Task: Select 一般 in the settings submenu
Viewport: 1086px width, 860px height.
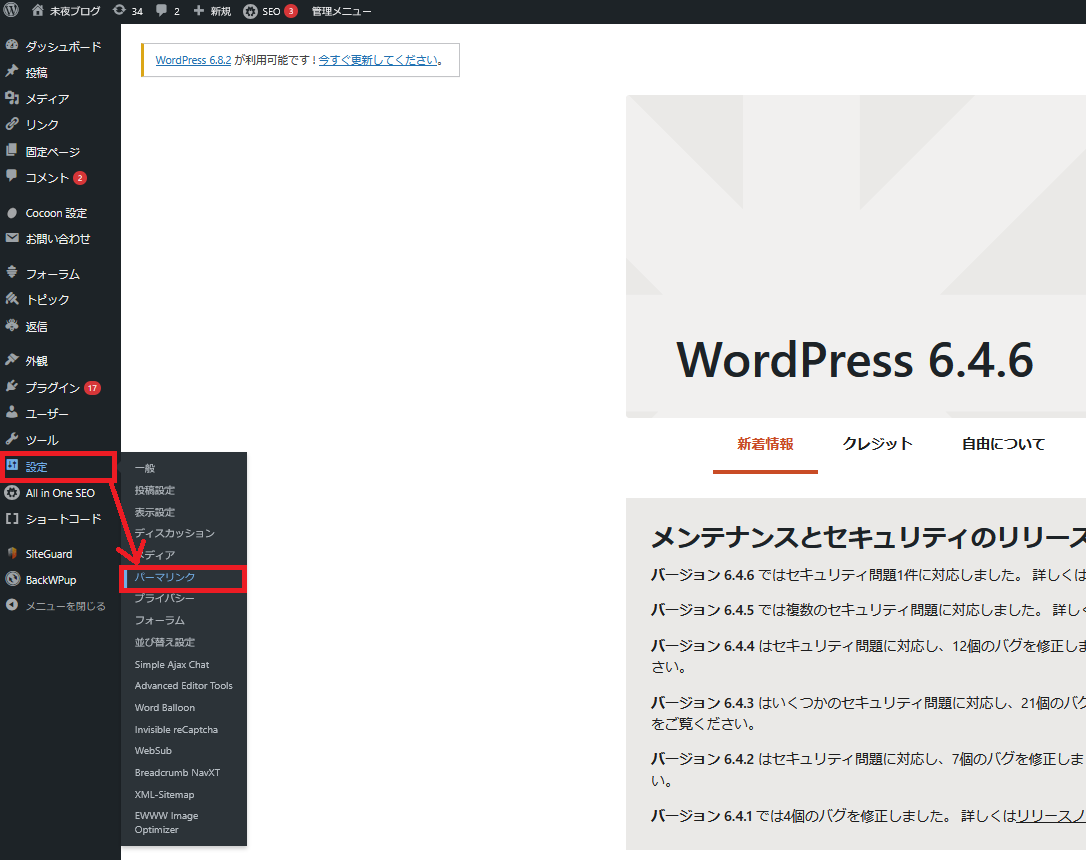Action: pos(145,468)
